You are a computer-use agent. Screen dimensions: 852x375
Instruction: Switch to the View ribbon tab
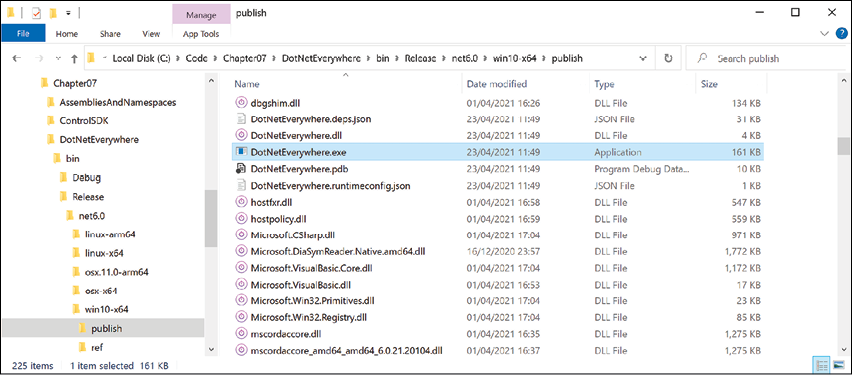click(x=151, y=34)
